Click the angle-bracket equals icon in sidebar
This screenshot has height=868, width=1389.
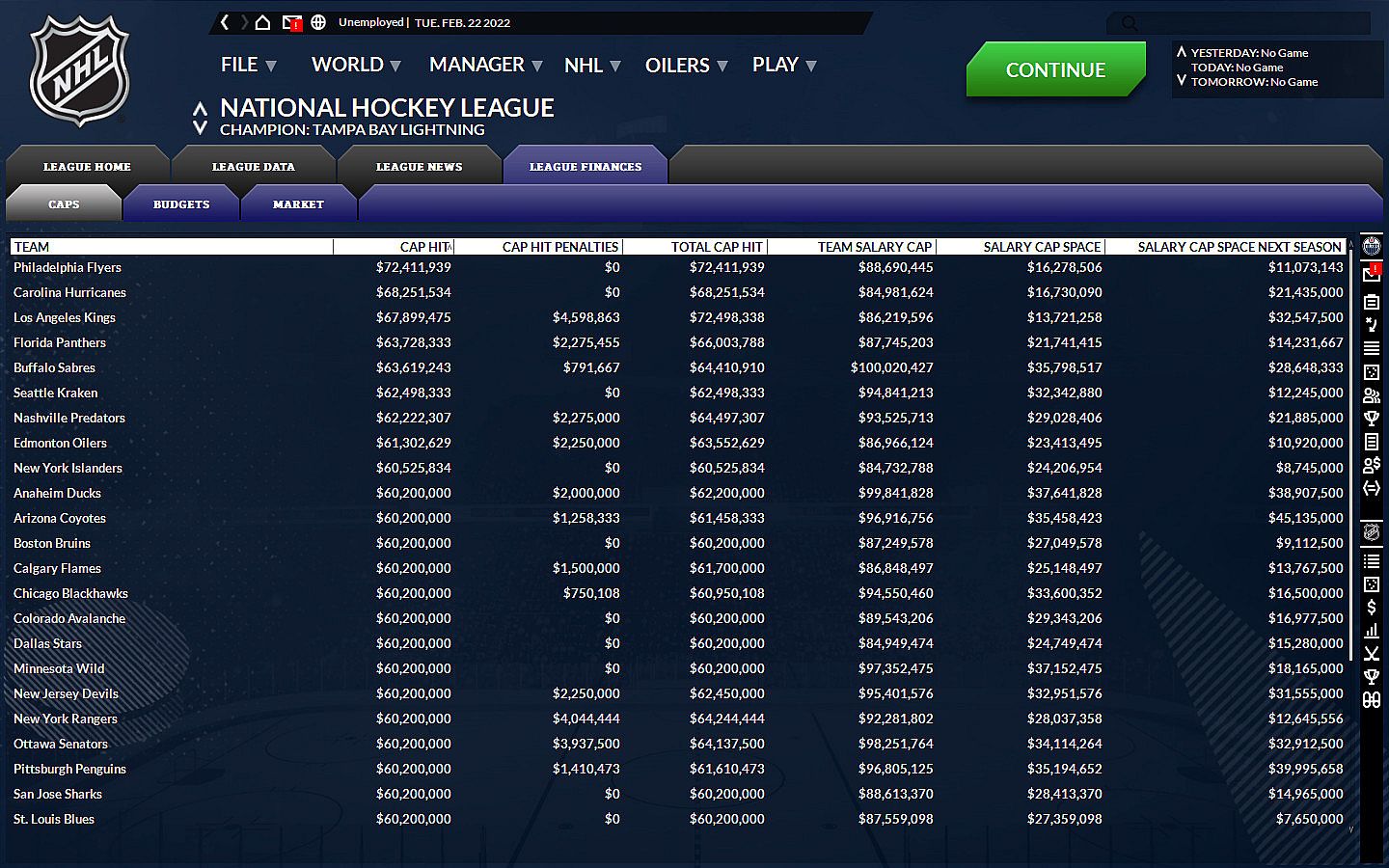coord(1371,488)
